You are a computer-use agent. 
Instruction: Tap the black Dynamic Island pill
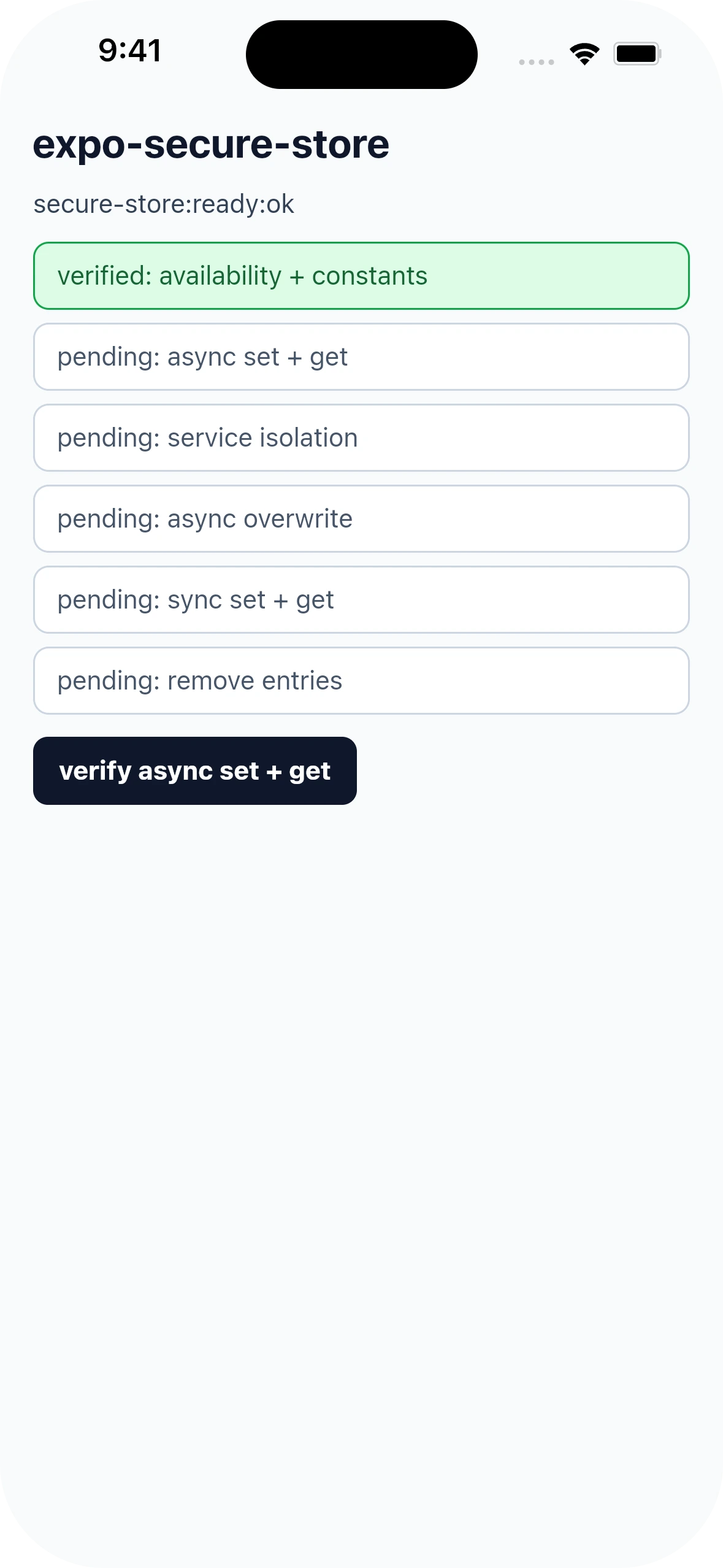pyautogui.click(x=362, y=55)
